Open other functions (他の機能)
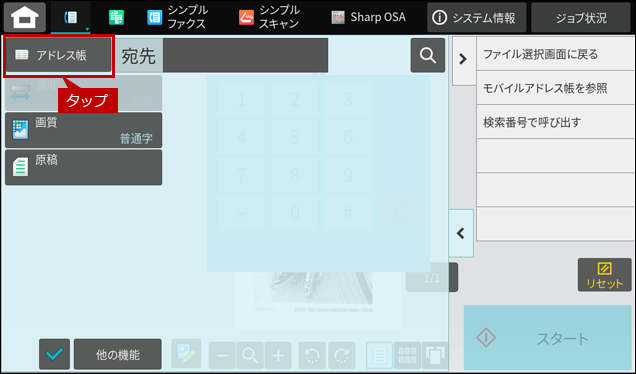Screen dimensions: 636x374 pyautogui.click(x=118, y=354)
